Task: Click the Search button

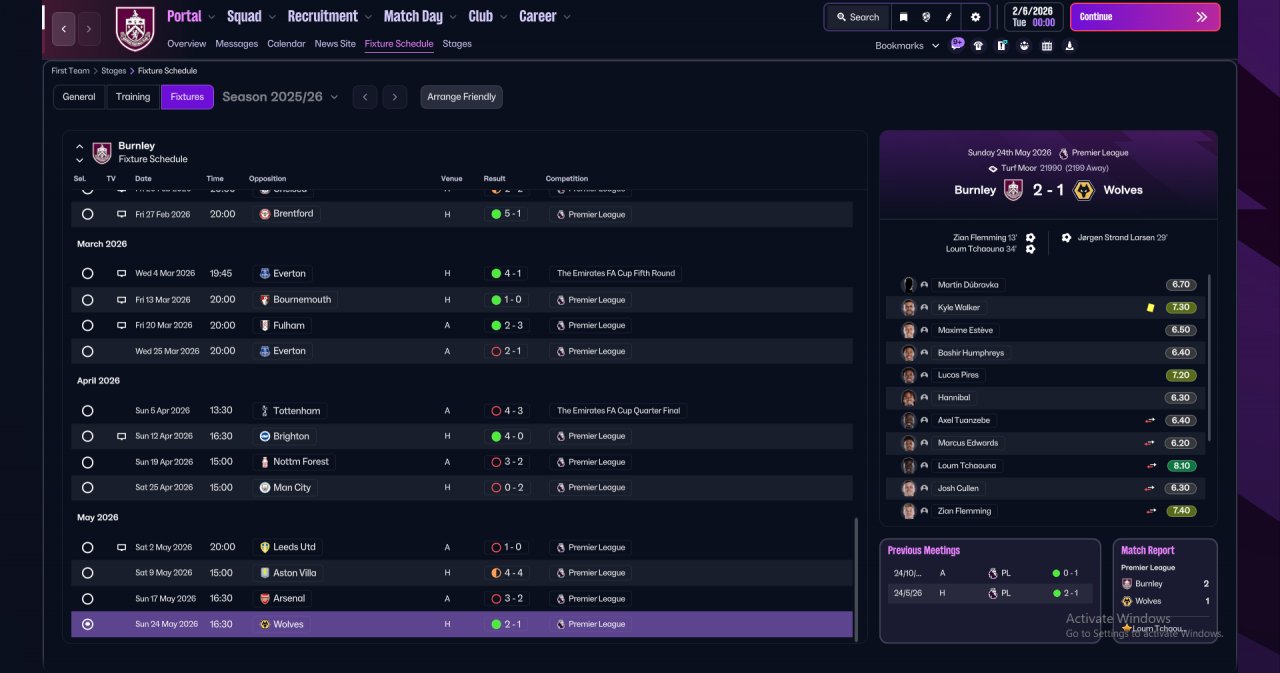Action: point(858,17)
